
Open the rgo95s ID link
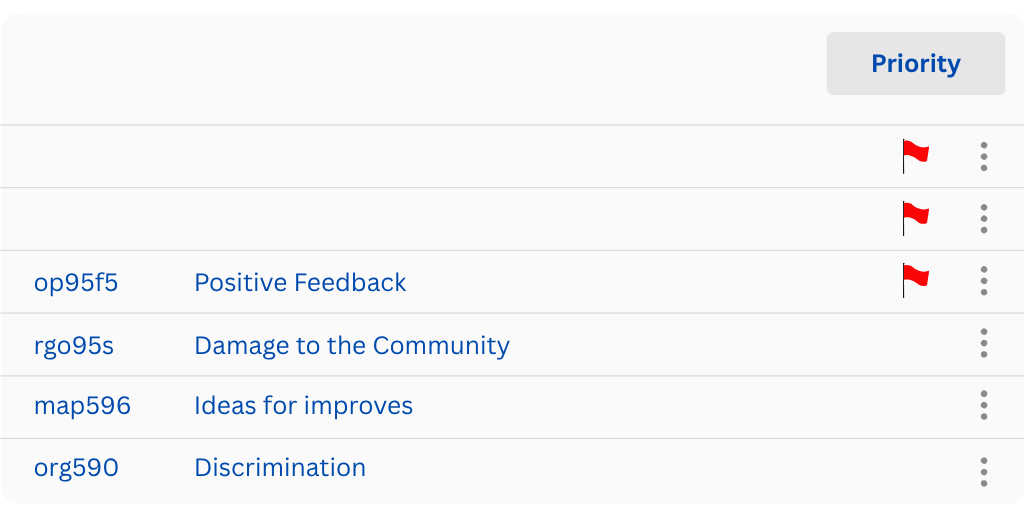pyautogui.click(x=74, y=346)
